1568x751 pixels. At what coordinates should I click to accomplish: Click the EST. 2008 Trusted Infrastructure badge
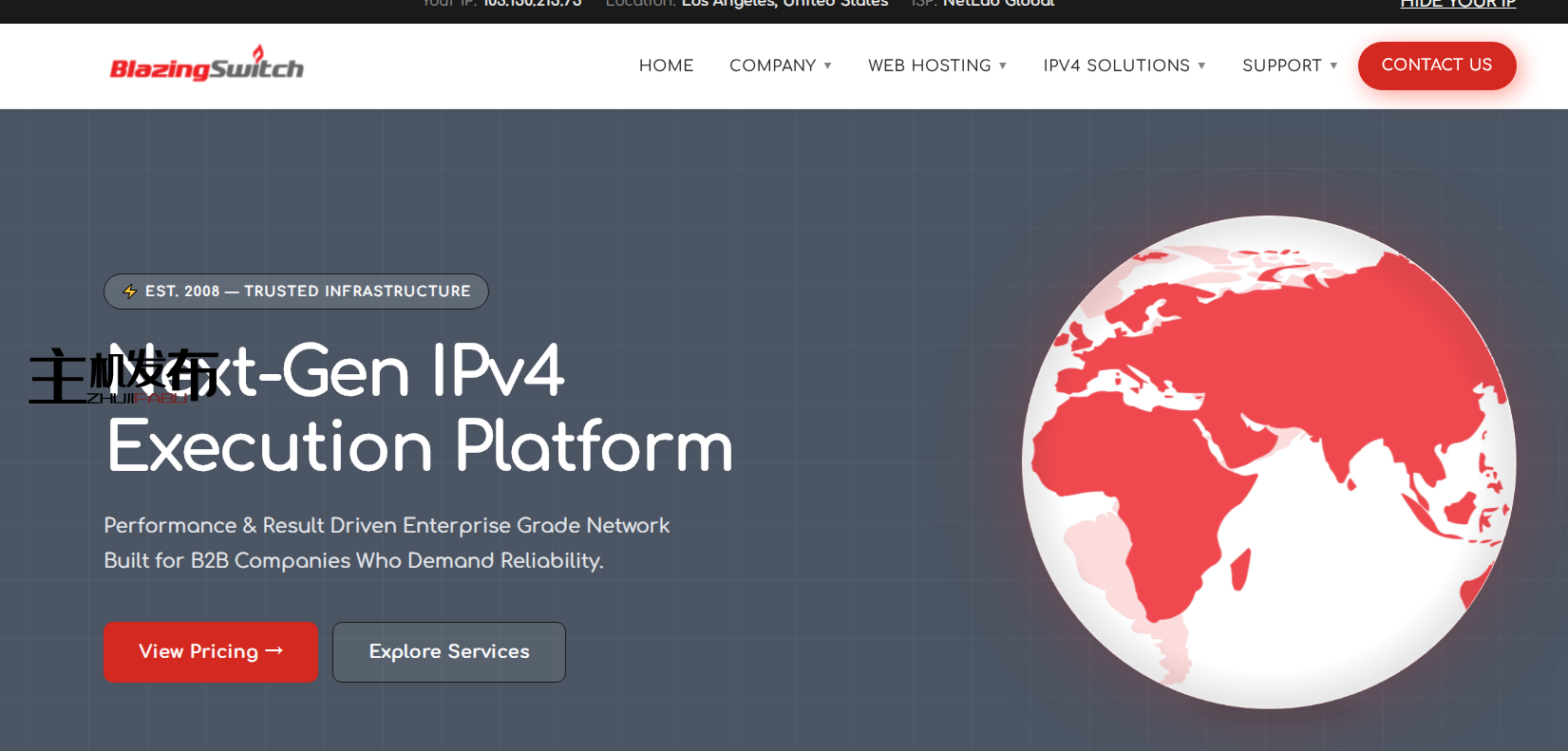[296, 291]
